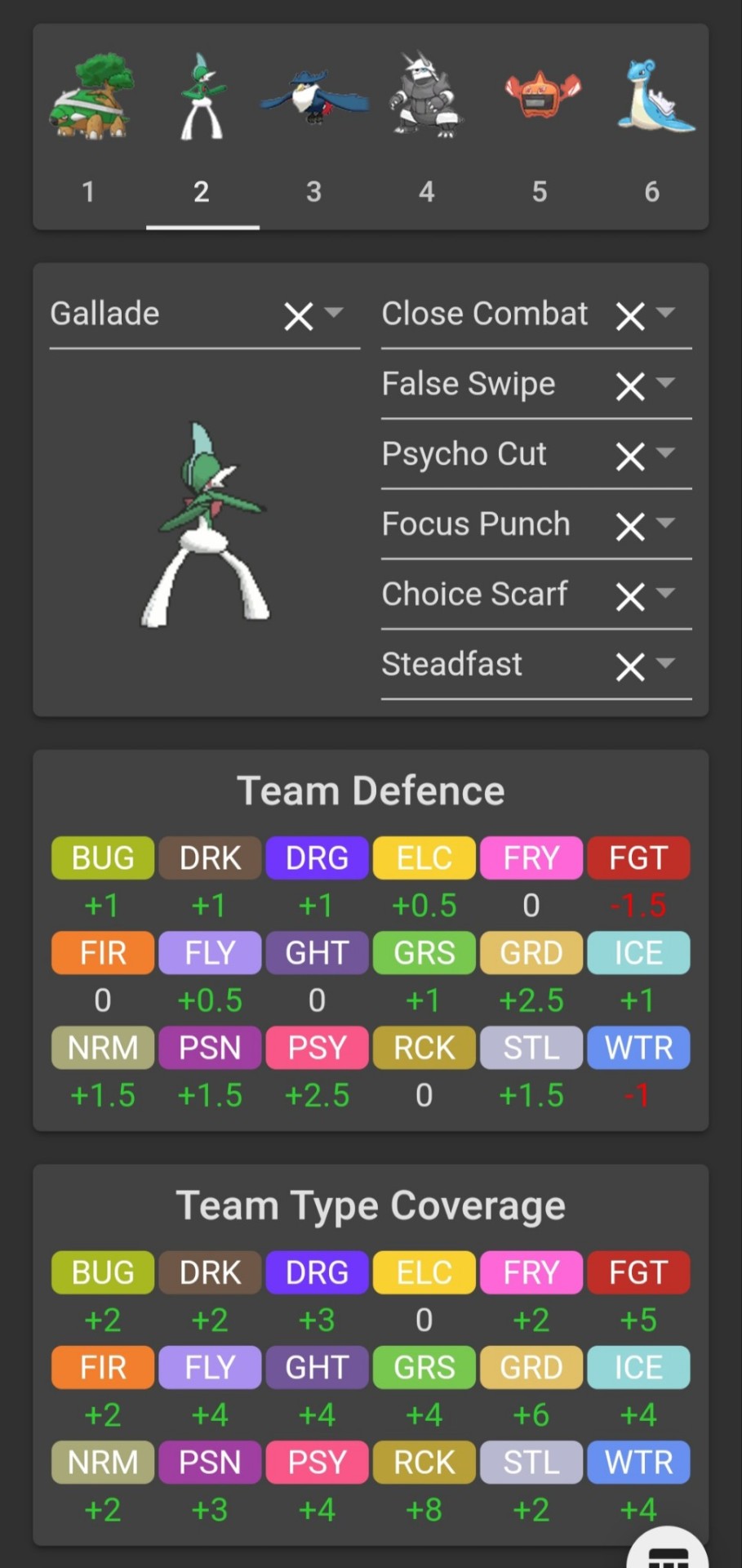Expand the False Swipe dropdown arrow

(x=665, y=382)
